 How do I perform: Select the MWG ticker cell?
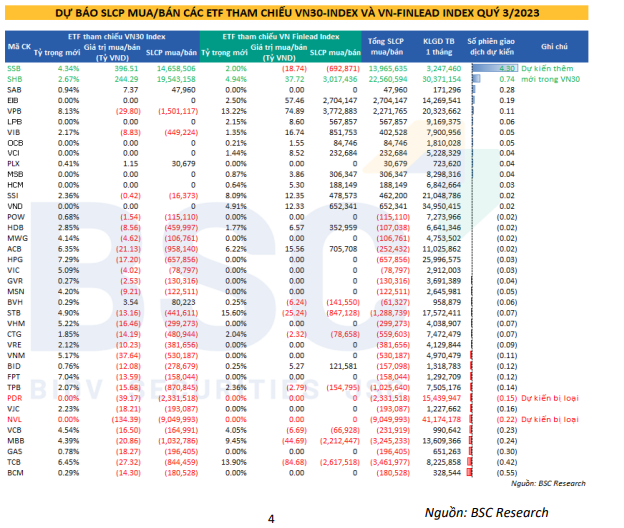(x=18, y=238)
